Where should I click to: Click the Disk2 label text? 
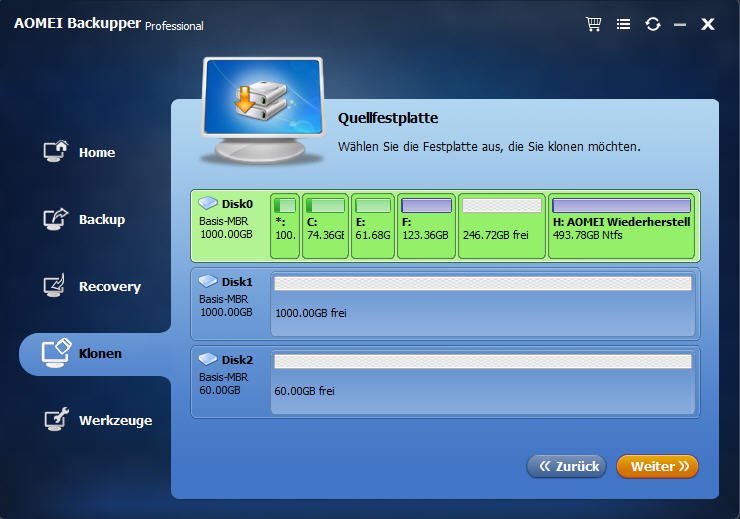click(237, 360)
